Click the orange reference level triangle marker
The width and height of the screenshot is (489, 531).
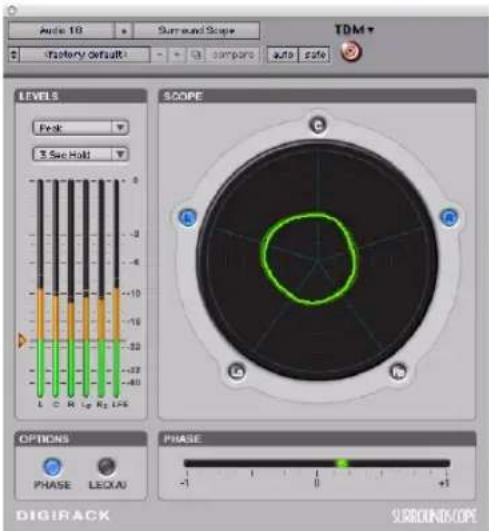coord(22,340)
